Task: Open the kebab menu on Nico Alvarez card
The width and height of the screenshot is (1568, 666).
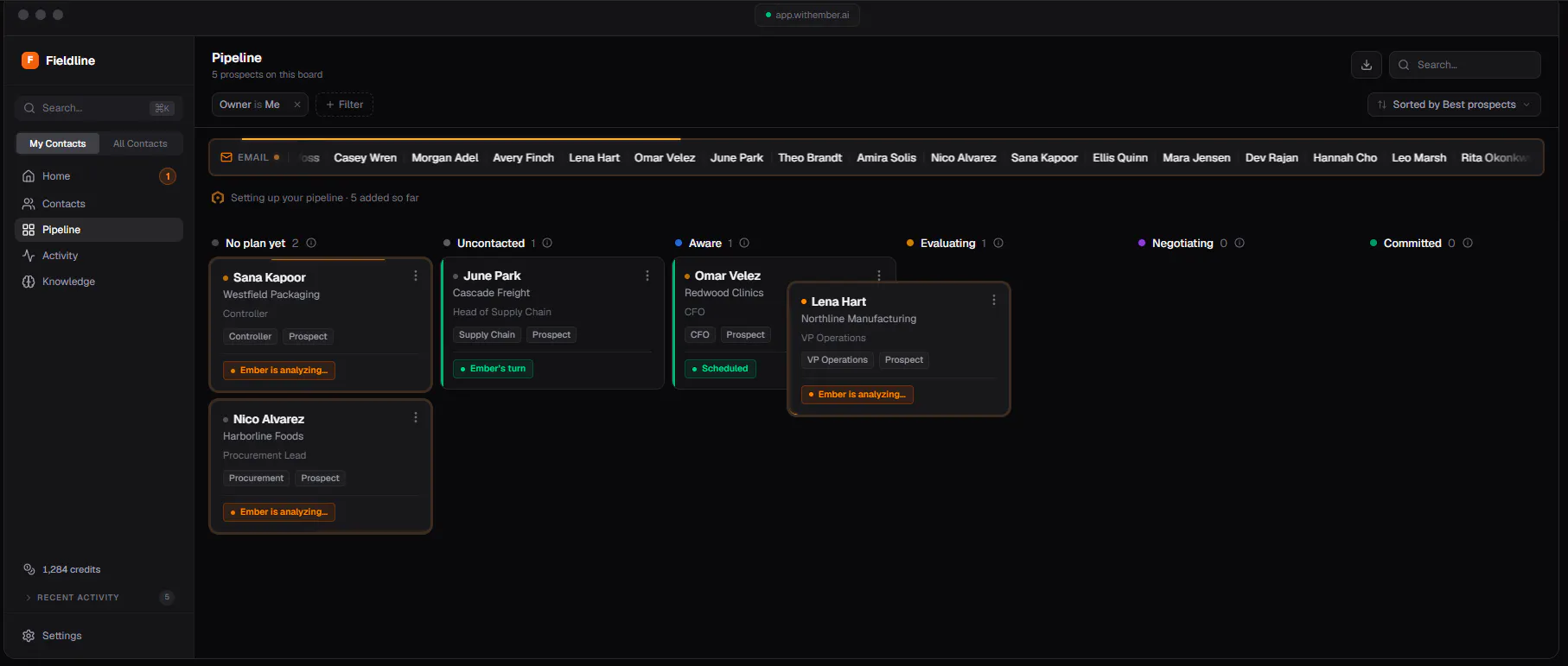Action: point(416,417)
